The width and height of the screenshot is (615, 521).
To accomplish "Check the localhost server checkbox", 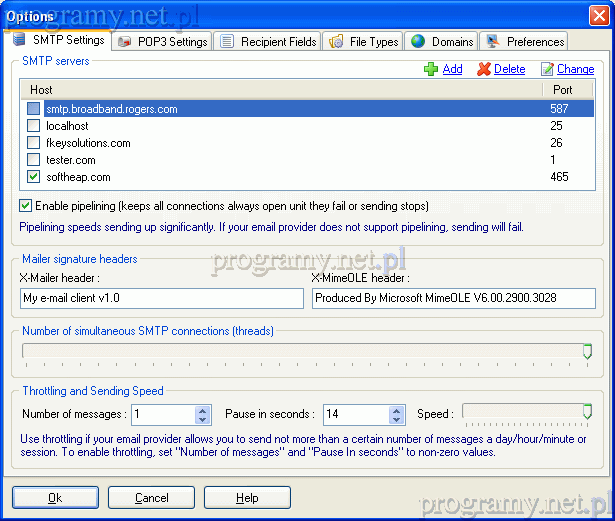I will tap(34, 126).
